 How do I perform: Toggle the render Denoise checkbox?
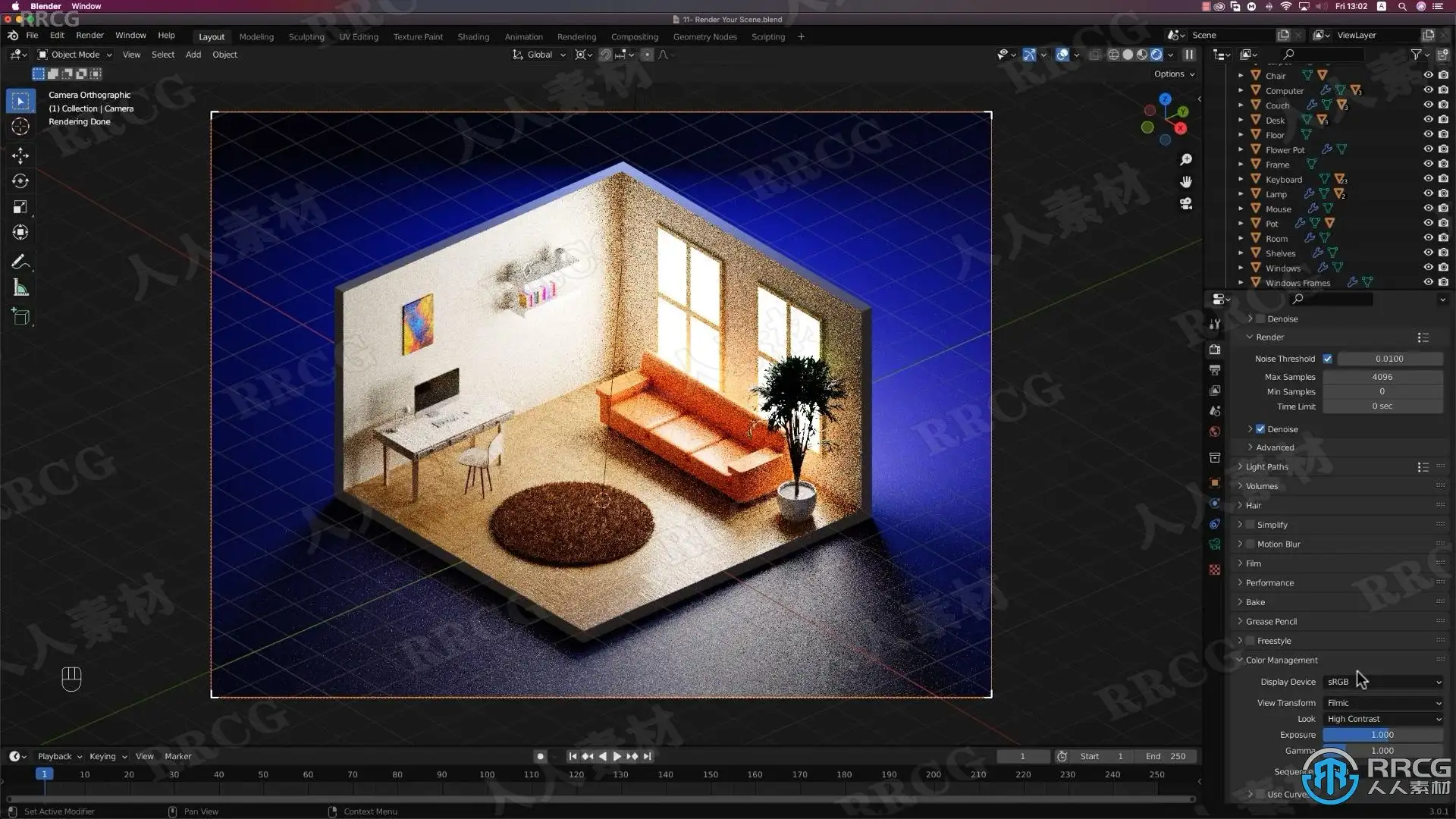(1260, 429)
